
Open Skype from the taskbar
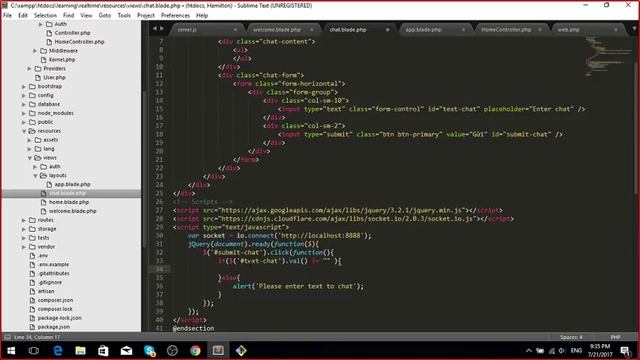point(149,351)
